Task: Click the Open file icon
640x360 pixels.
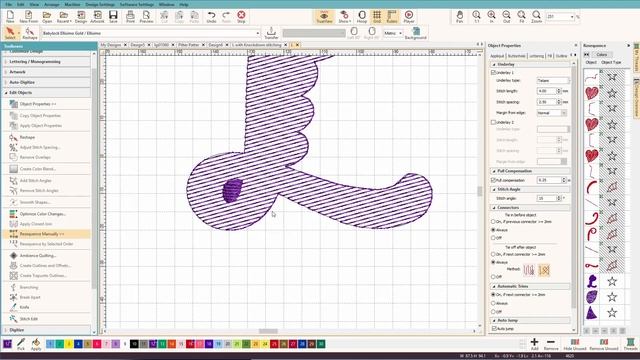Action: point(47,17)
